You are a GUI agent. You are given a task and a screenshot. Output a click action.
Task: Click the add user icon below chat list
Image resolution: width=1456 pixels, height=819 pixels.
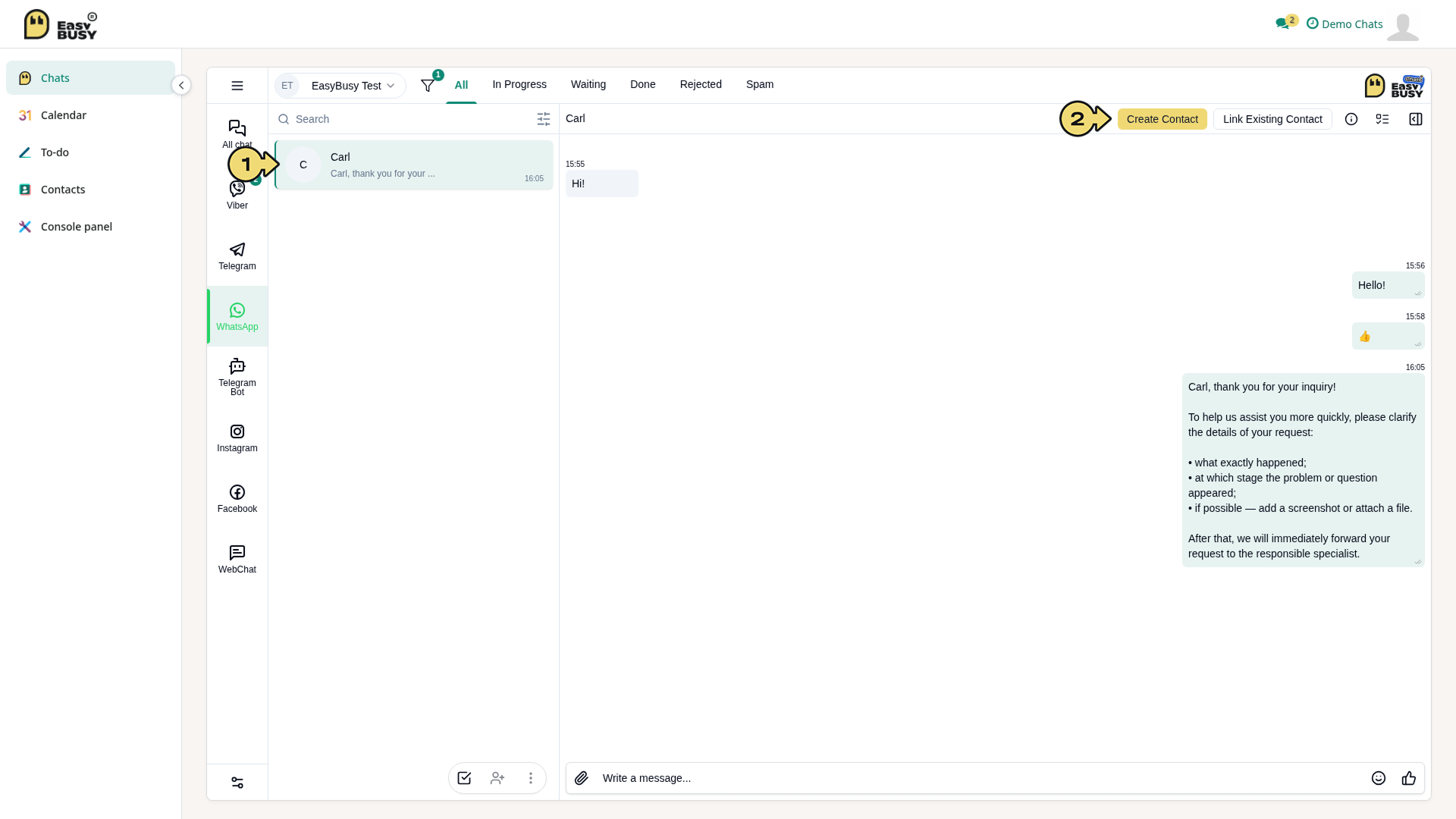pos(497,778)
